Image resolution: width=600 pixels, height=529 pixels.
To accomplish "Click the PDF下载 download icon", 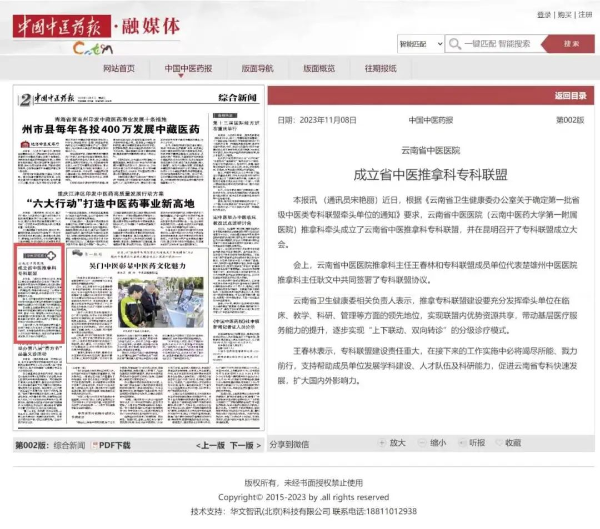I will click(x=95, y=445).
